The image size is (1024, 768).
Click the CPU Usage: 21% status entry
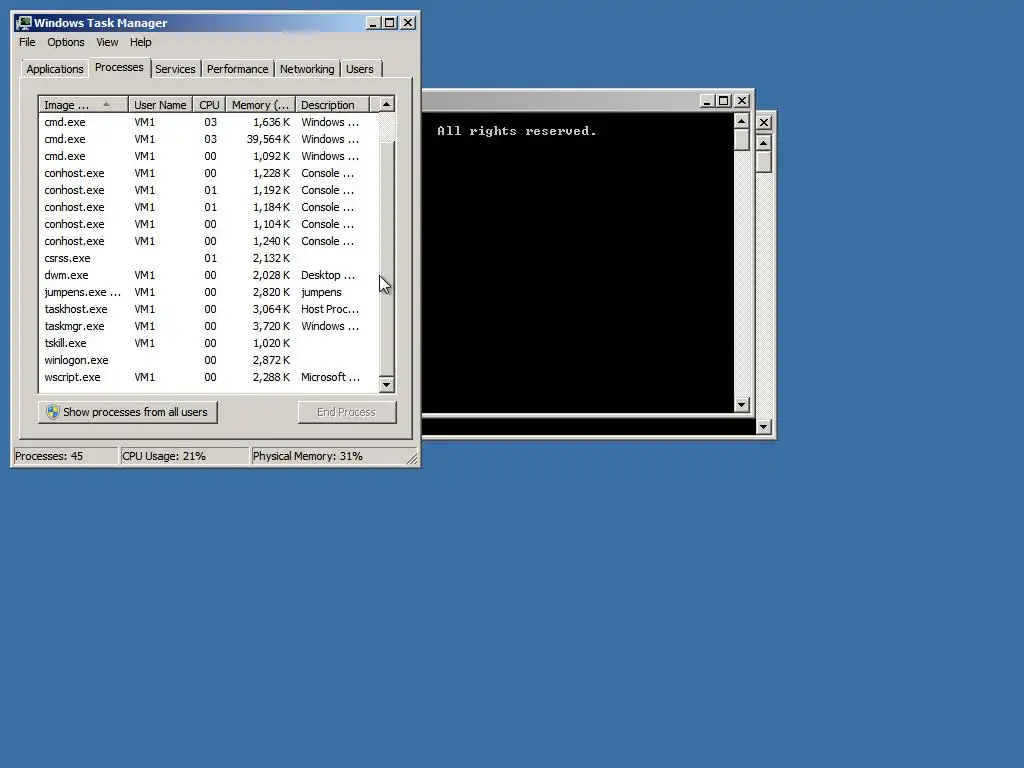coord(185,456)
